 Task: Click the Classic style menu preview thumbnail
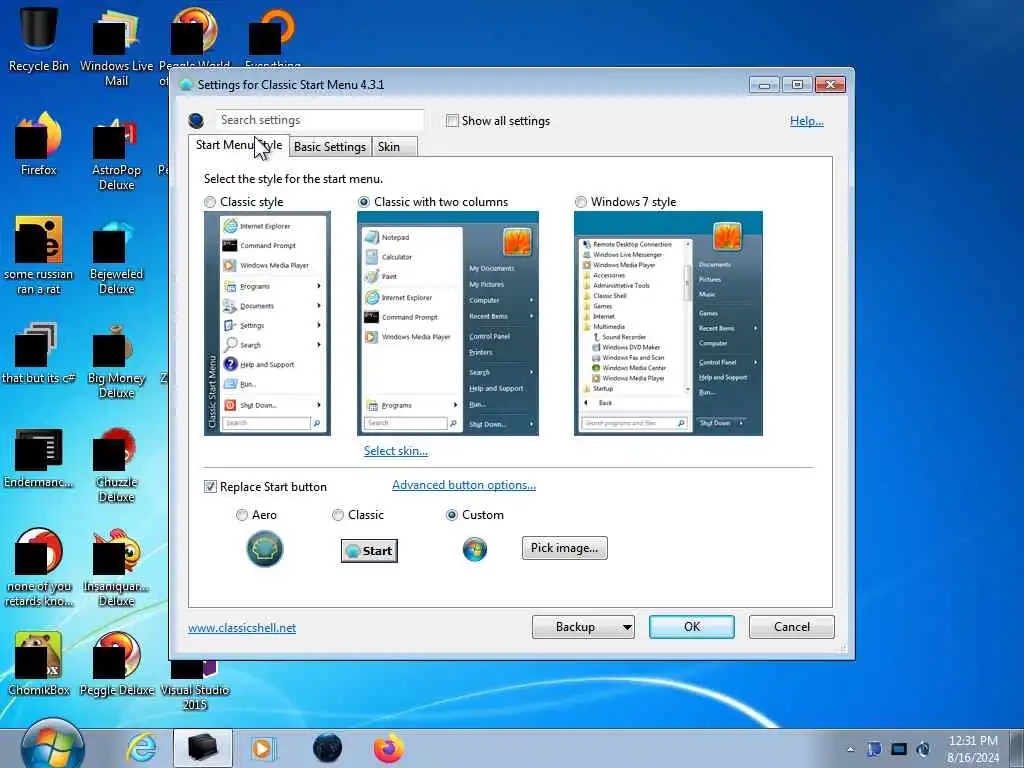pyautogui.click(x=267, y=323)
